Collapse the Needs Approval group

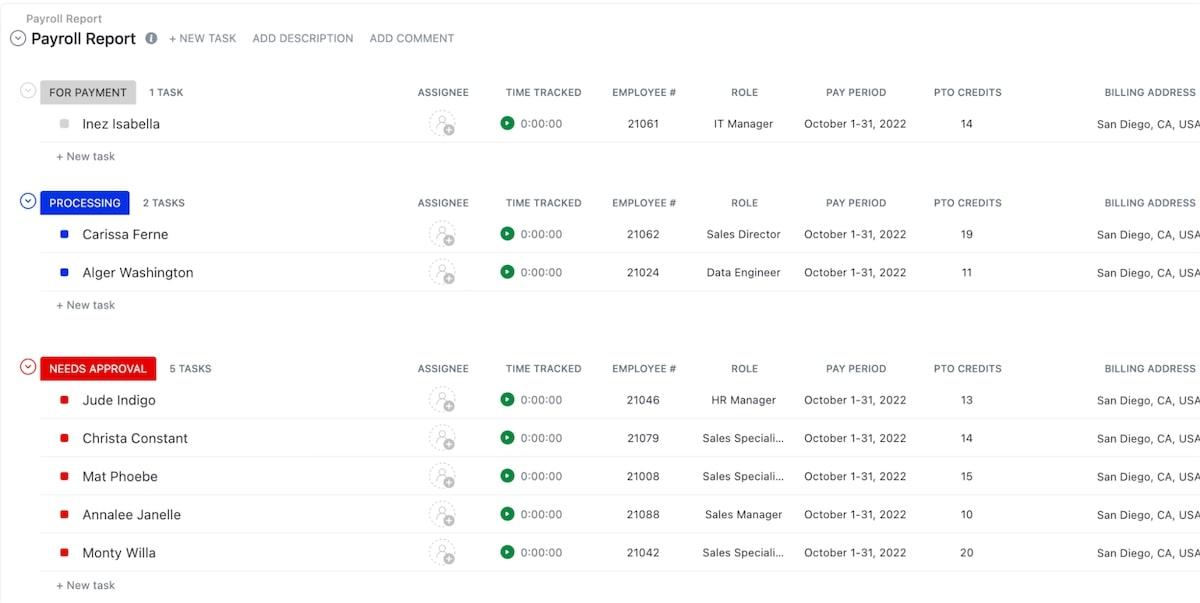coord(28,368)
